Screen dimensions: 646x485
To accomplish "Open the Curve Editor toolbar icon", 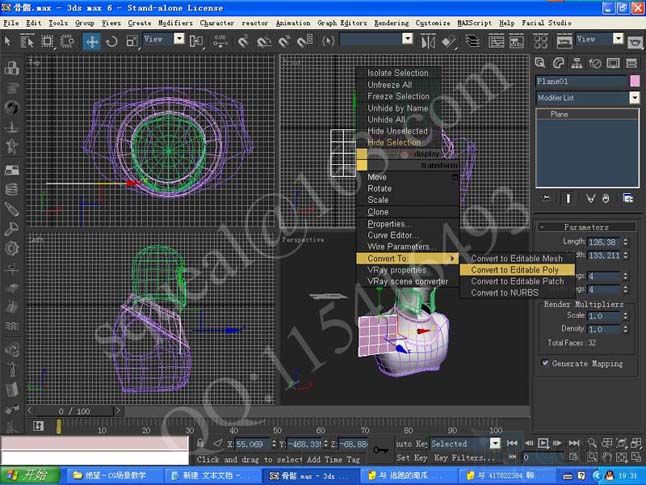I will pos(496,41).
